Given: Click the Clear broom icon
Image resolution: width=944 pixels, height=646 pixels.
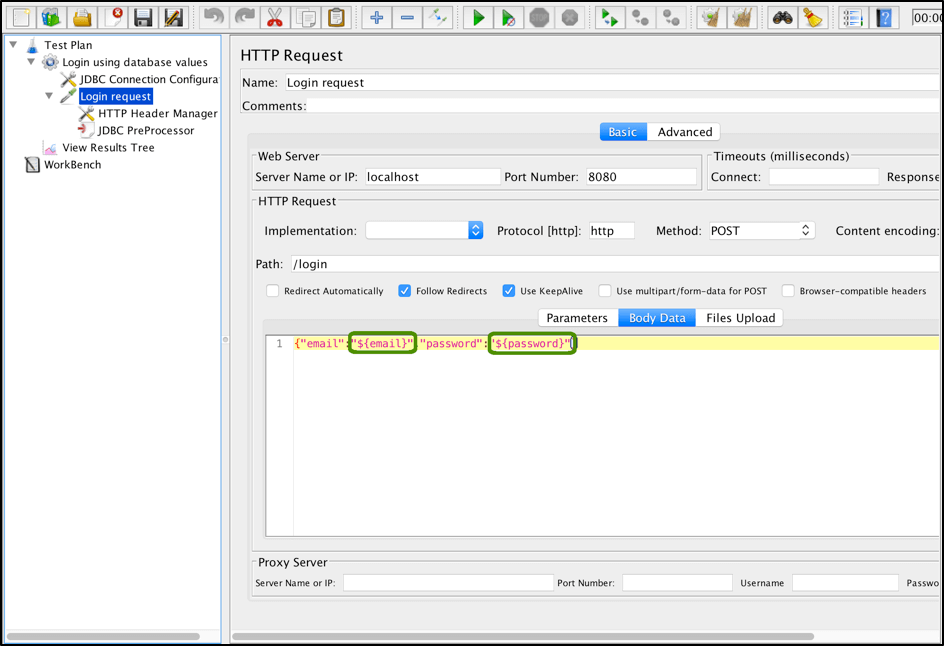Looking at the screenshot, I should pos(712,17).
